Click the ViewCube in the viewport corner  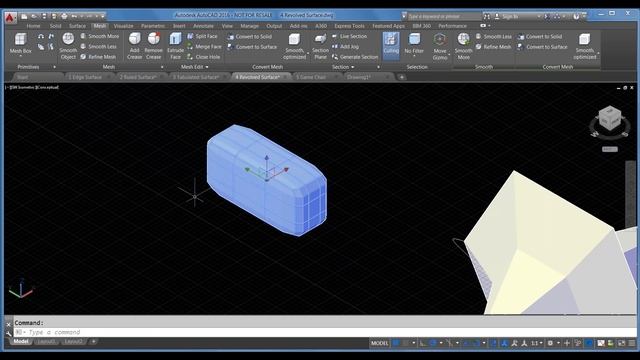coord(609,119)
